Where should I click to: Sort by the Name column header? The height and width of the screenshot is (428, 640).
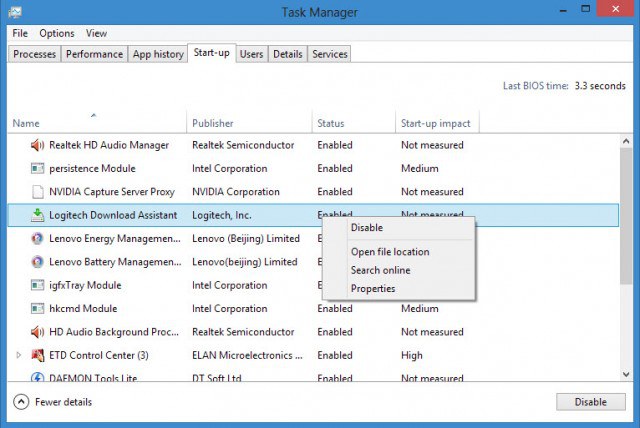(97, 123)
